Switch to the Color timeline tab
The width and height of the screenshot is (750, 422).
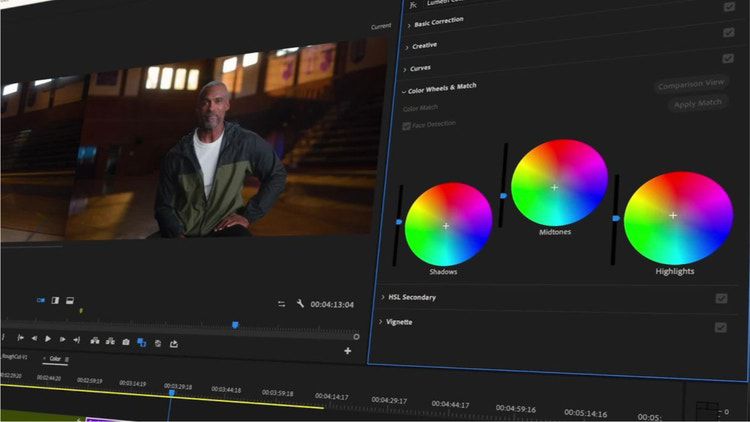click(55, 358)
